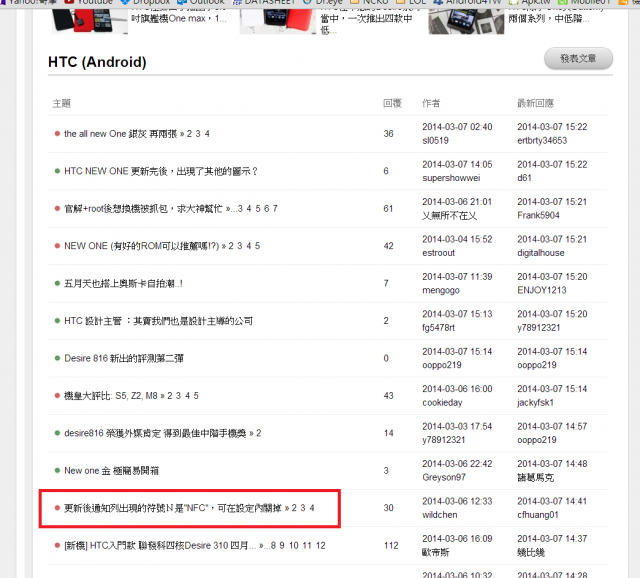View author supershowwei's profile
The height and width of the screenshot is (578, 640).
point(451,178)
